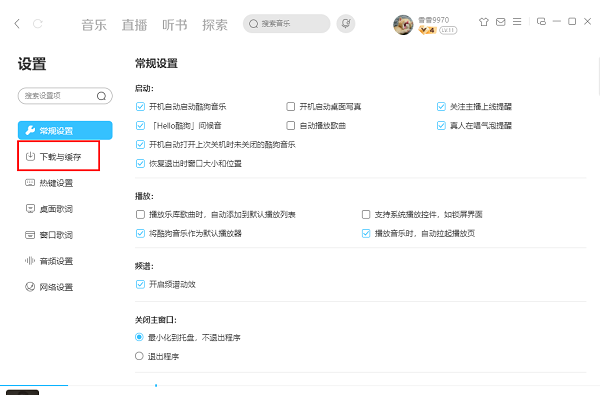
Task: Switch to the 音乐 tab
Action: pos(94,25)
